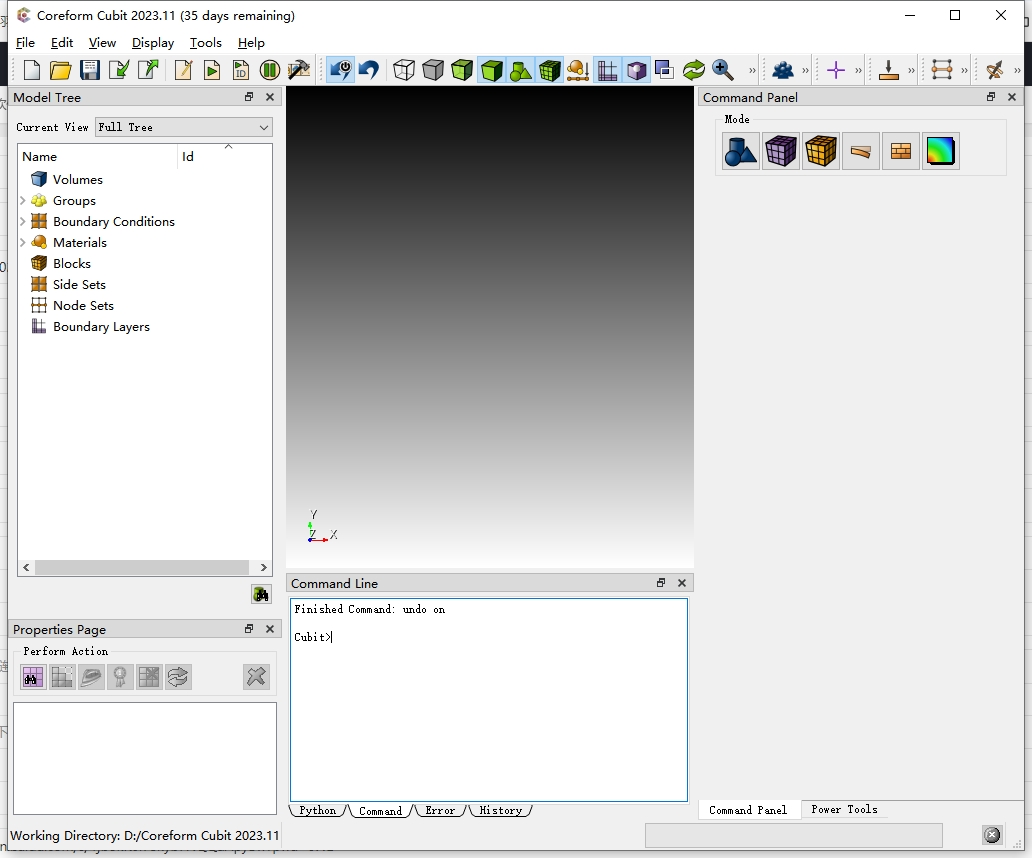Select purple Mesh mode in Command Panel
The image size is (1032, 858).
pyautogui.click(x=781, y=151)
